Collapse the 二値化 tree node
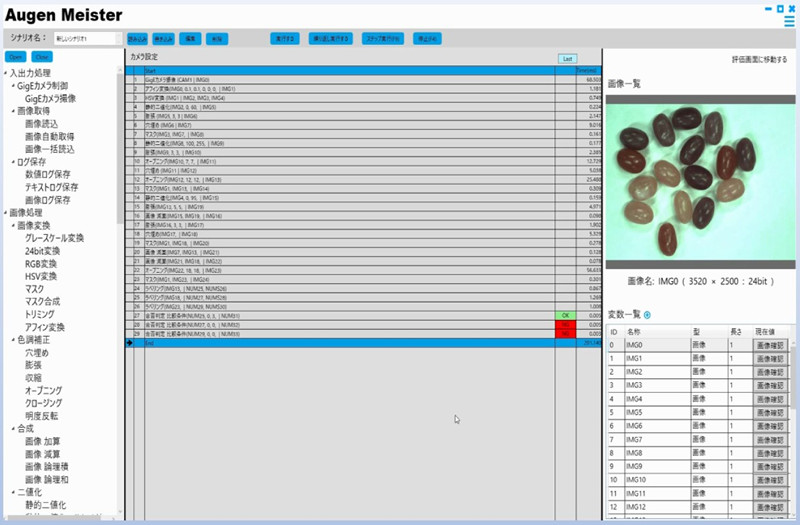The image size is (800, 525). (13, 492)
